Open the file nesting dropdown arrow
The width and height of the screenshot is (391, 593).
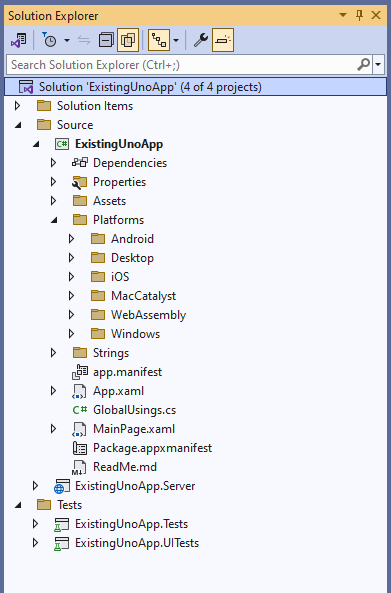point(176,40)
